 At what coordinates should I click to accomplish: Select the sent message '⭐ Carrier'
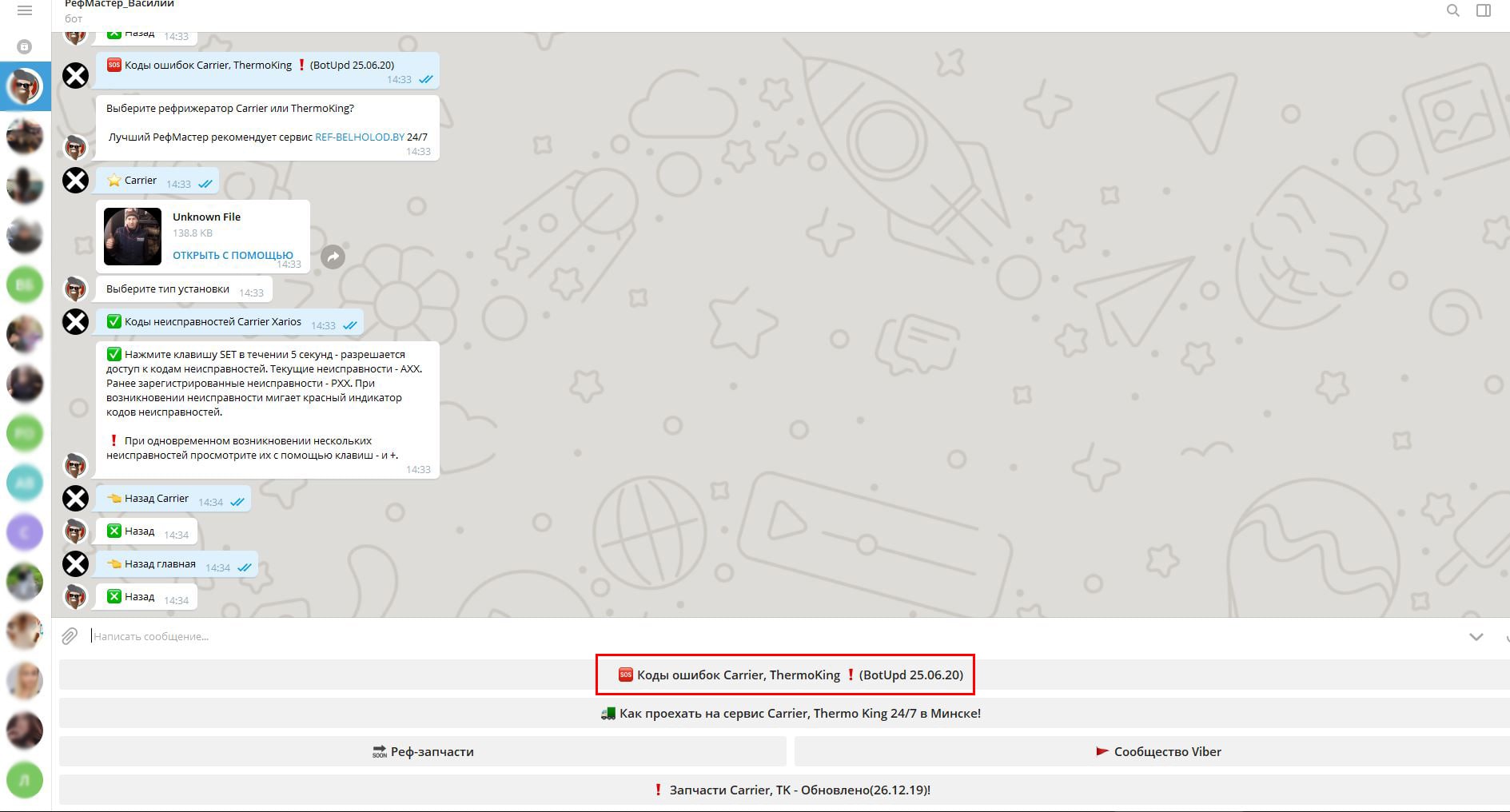[x=157, y=181]
